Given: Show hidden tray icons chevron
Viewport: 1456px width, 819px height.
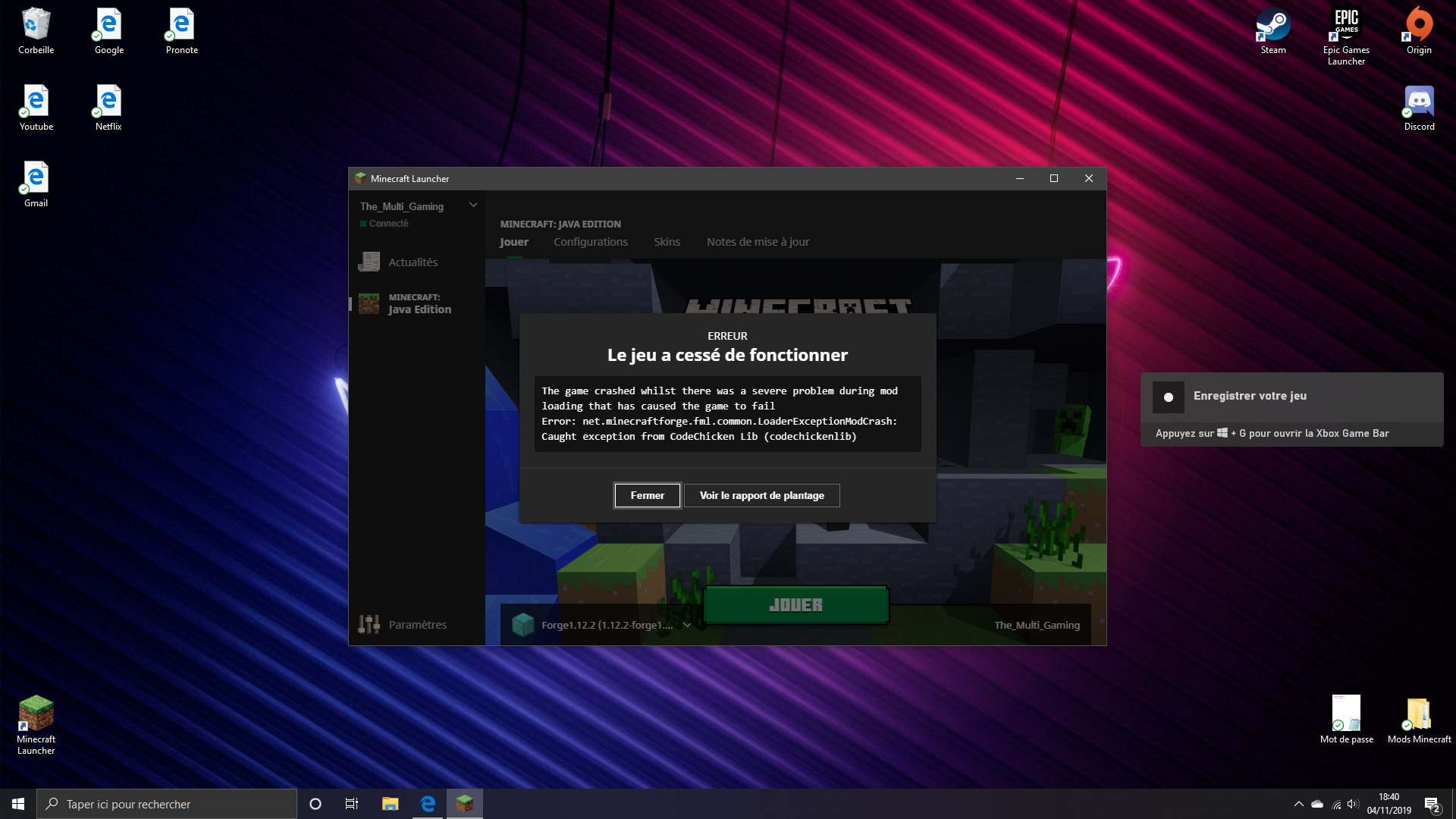Looking at the screenshot, I should tap(1298, 804).
